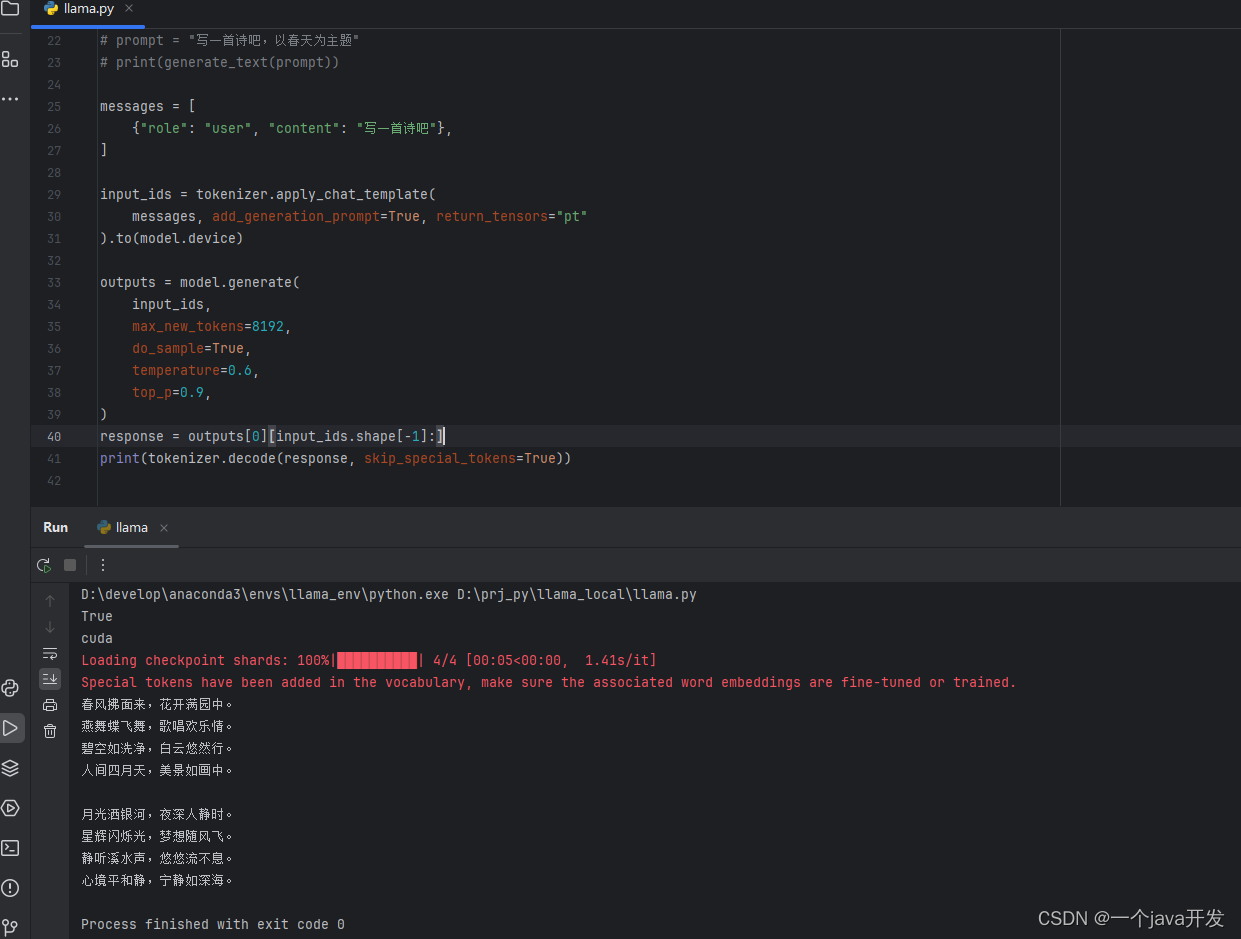Click the temperature=0.6 line

click(x=195, y=370)
